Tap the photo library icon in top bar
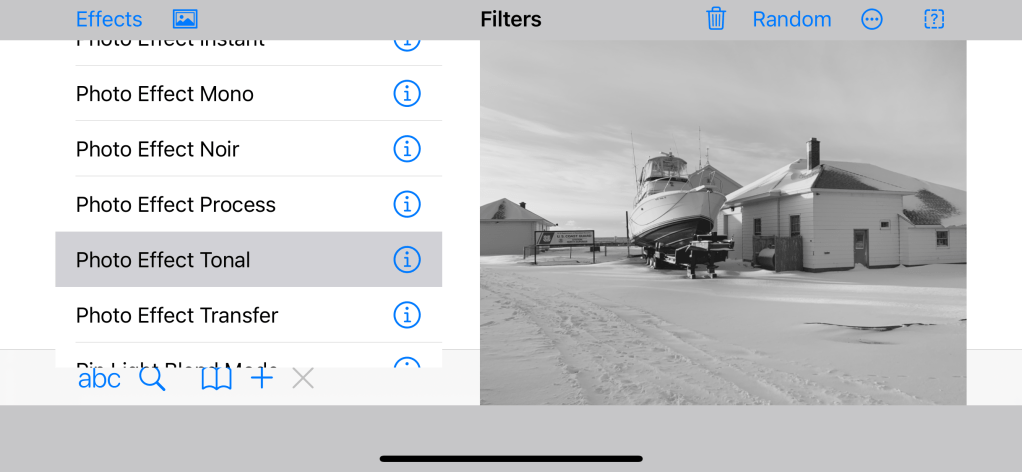The width and height of the screenshot is (1022, 472). coord(185,19)
